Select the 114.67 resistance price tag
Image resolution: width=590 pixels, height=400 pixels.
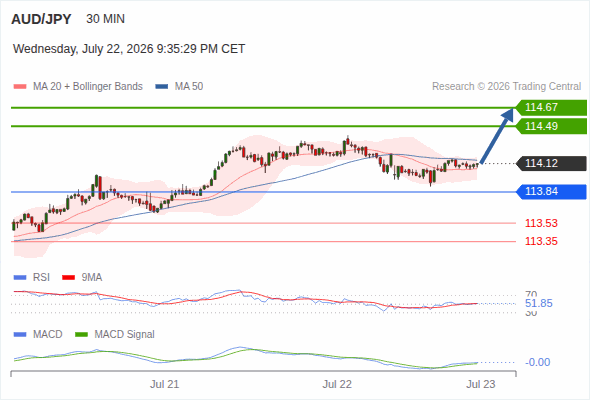pos(551,107)
